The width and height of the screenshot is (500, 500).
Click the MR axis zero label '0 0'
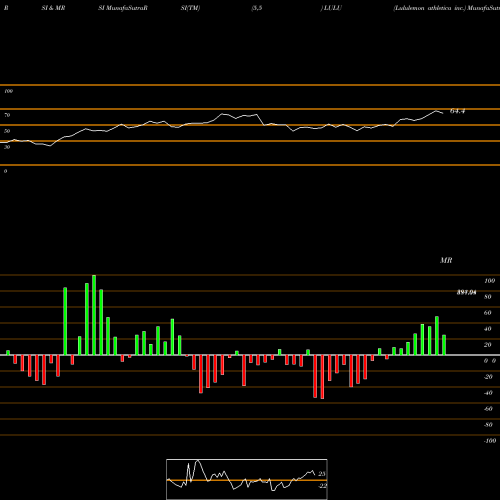[490, 361]
